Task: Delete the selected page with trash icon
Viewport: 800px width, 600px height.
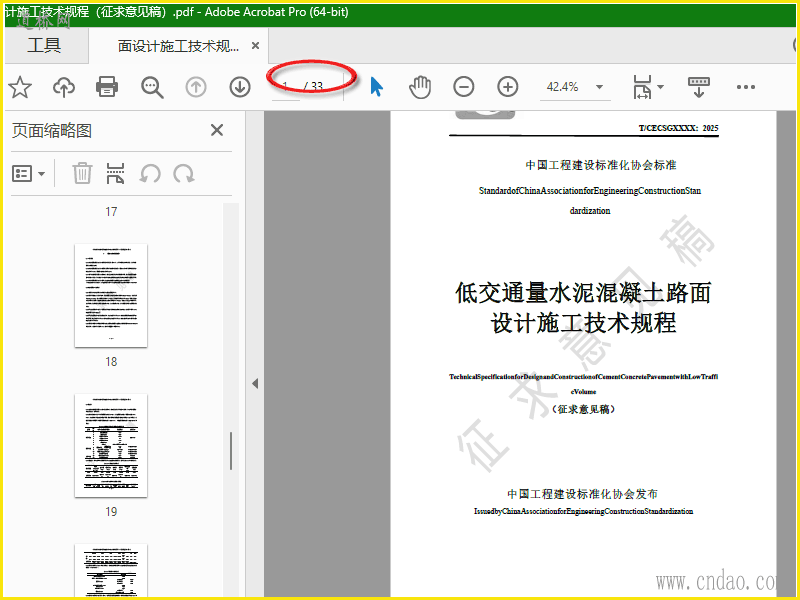Action: [x=82, y=173]
